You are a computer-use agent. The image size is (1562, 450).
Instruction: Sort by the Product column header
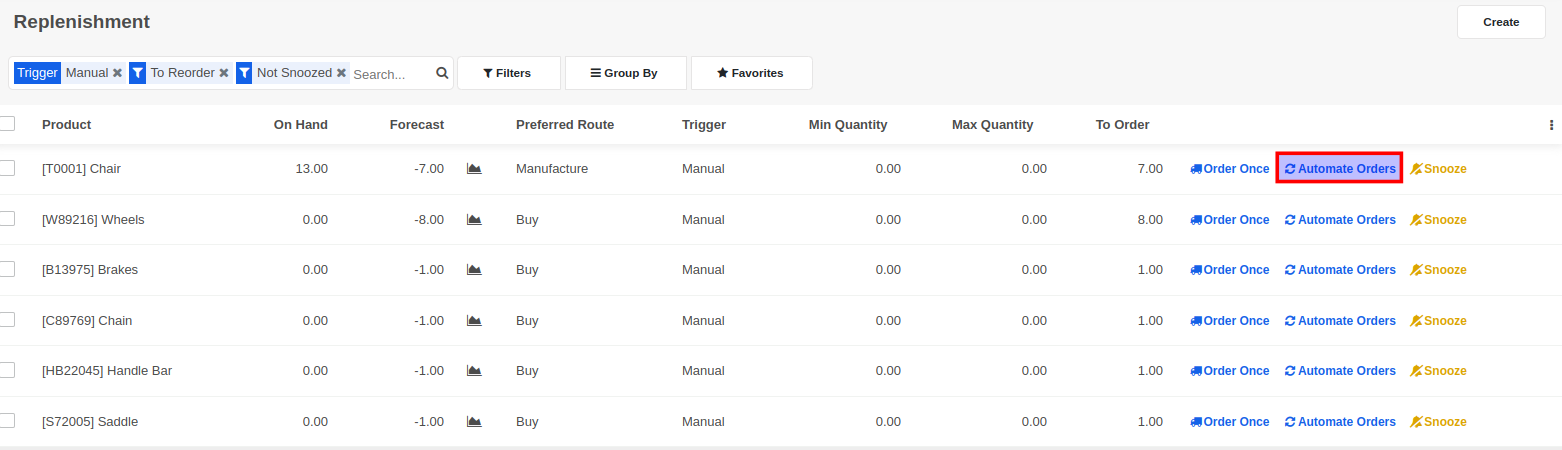67,125
